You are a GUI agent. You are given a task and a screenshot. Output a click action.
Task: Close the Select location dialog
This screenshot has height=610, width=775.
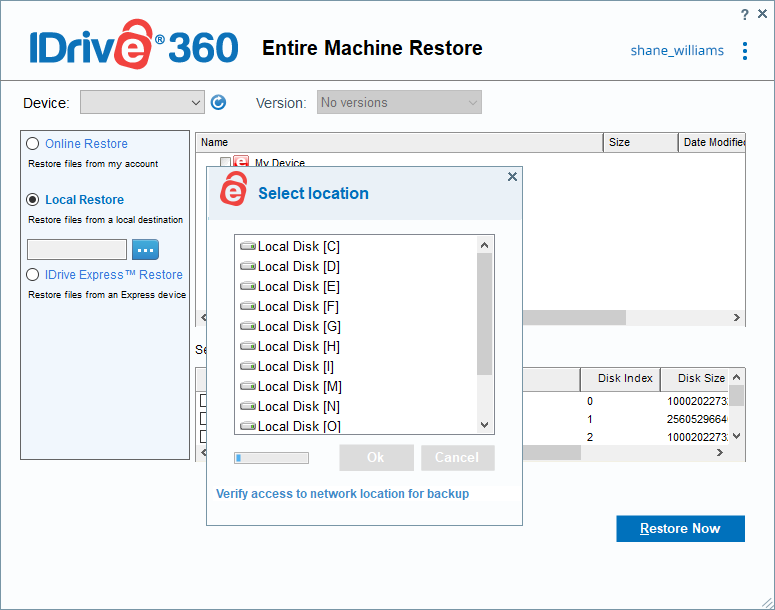pos(512,177)
